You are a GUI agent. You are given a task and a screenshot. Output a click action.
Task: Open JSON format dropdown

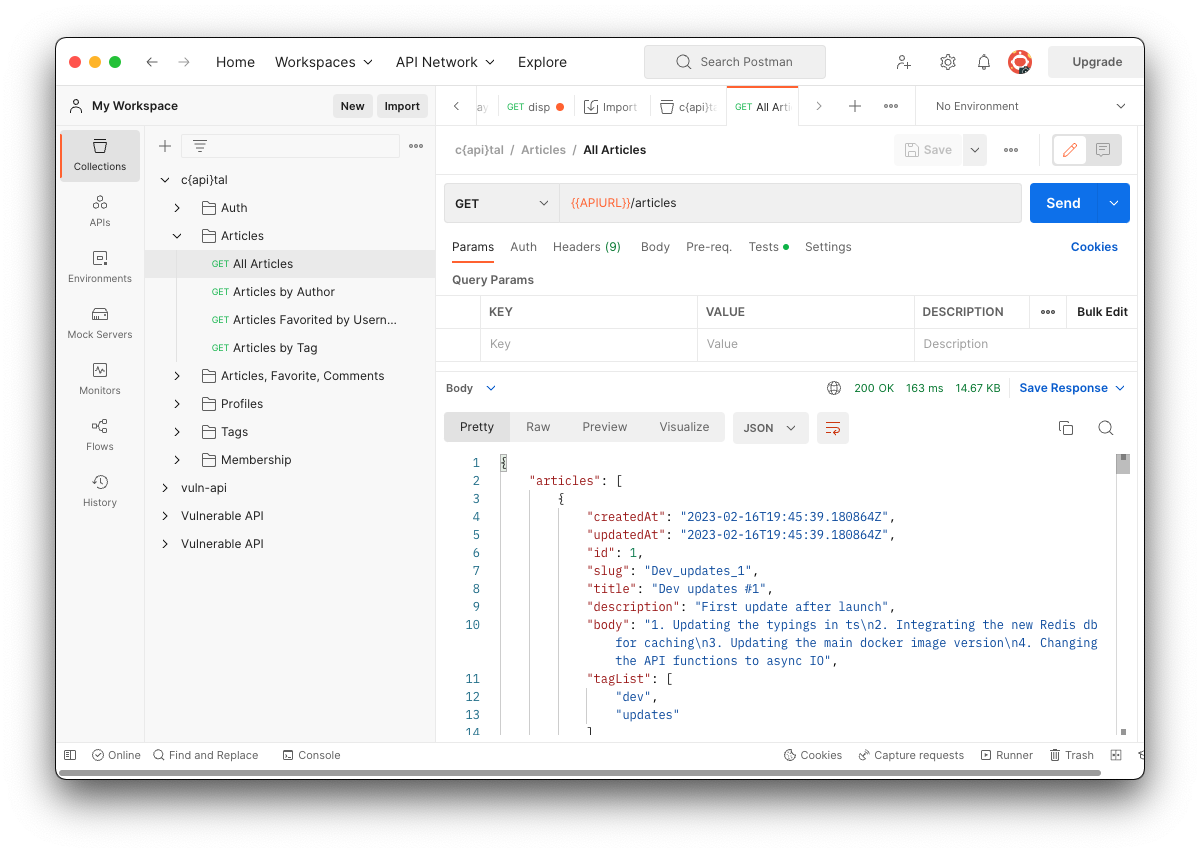click(x=770, y=428)
